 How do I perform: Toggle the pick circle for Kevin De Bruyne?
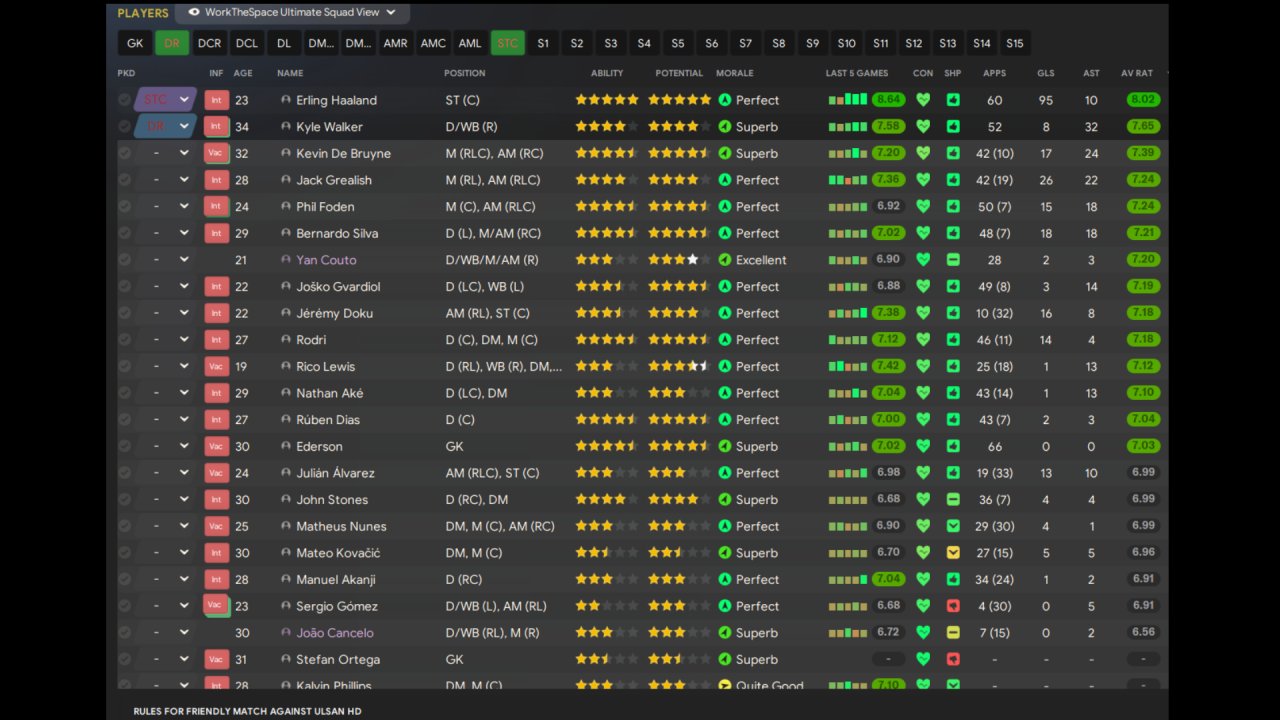[x=124, y=153]
